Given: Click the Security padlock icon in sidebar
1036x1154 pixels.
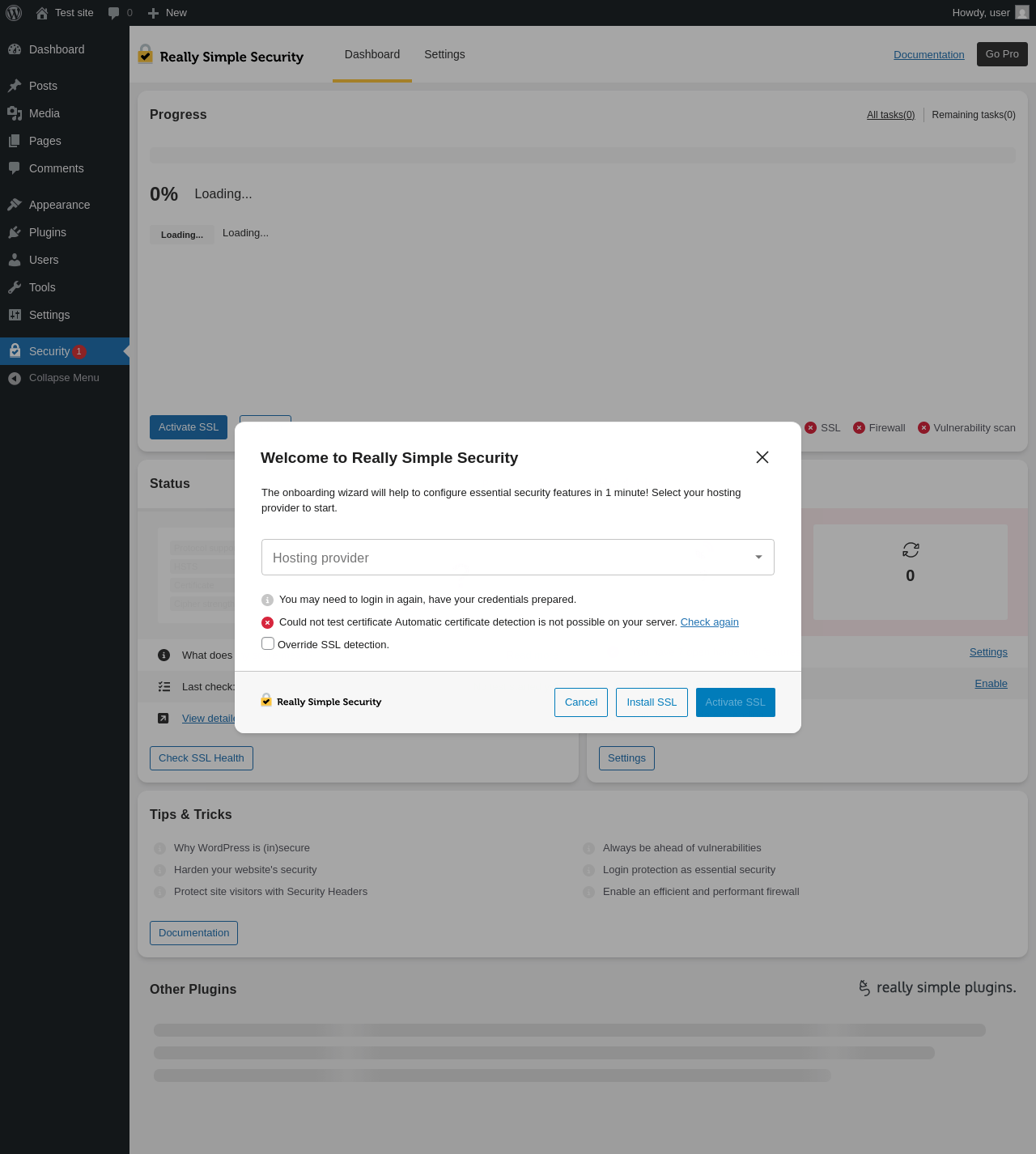Looking at the screenshot, I should [x=15, y=351].
